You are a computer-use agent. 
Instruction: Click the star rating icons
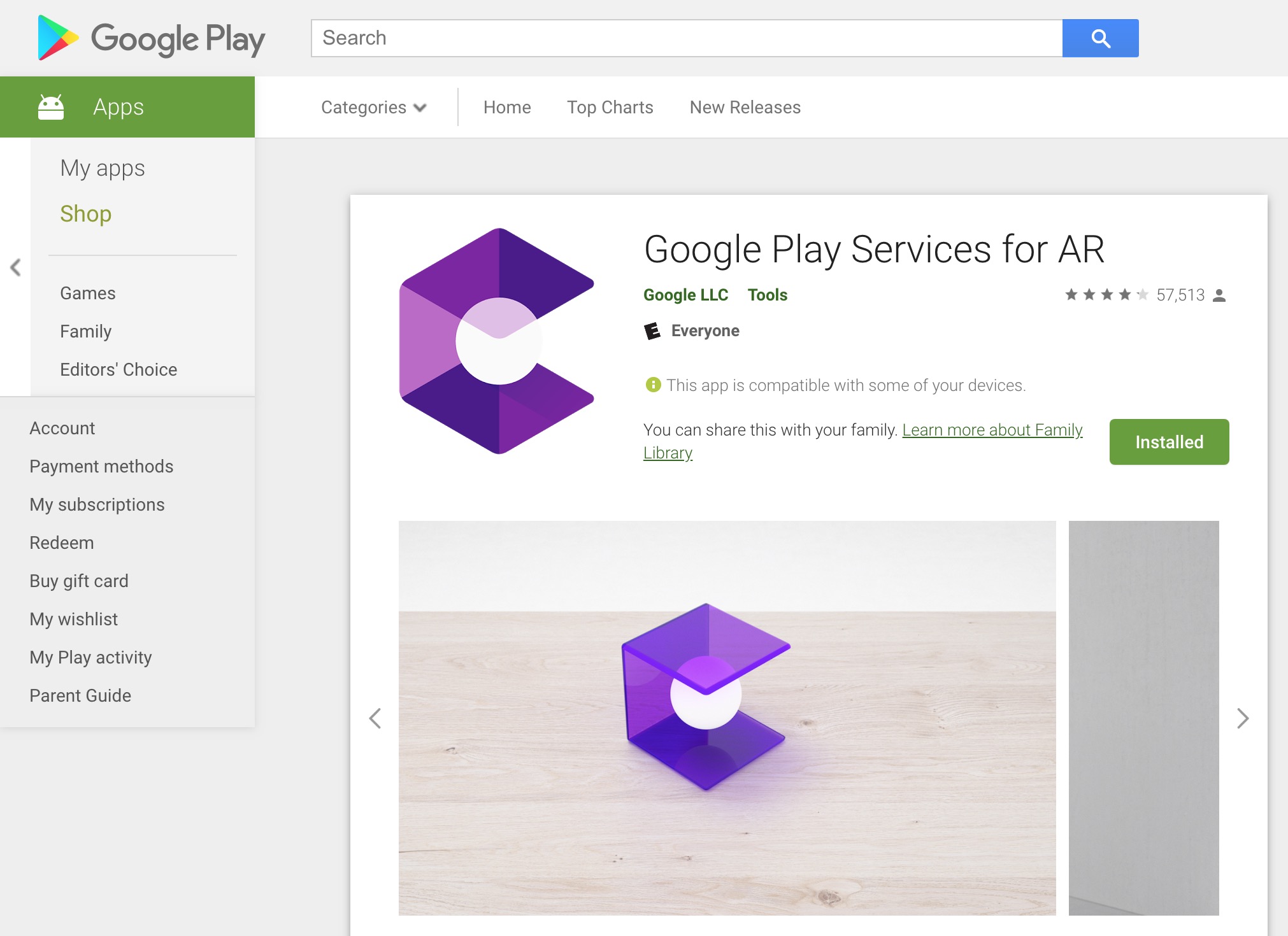point(1106,295)
